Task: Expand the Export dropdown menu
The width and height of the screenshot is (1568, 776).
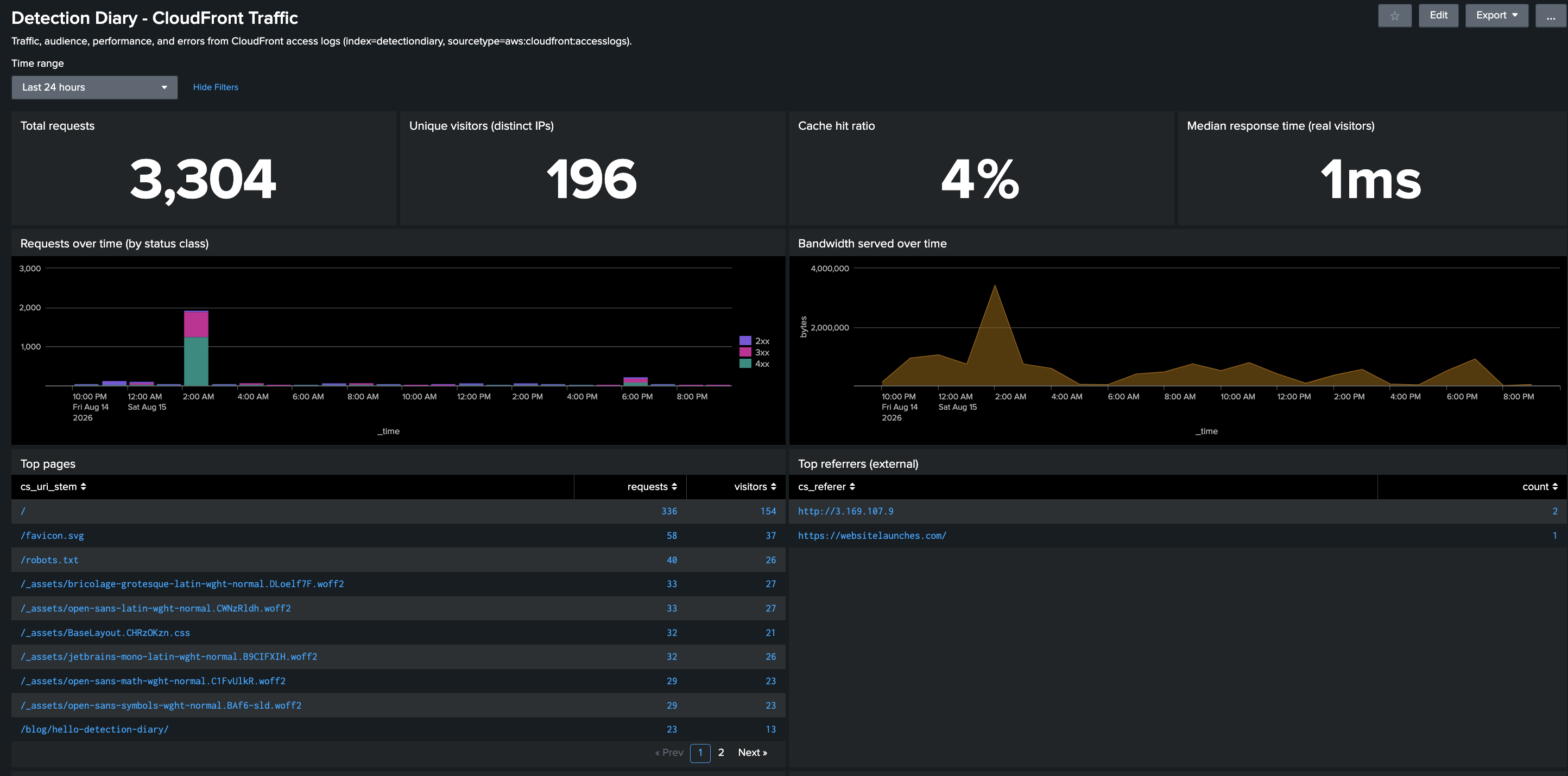Action: coord(1496,16)
